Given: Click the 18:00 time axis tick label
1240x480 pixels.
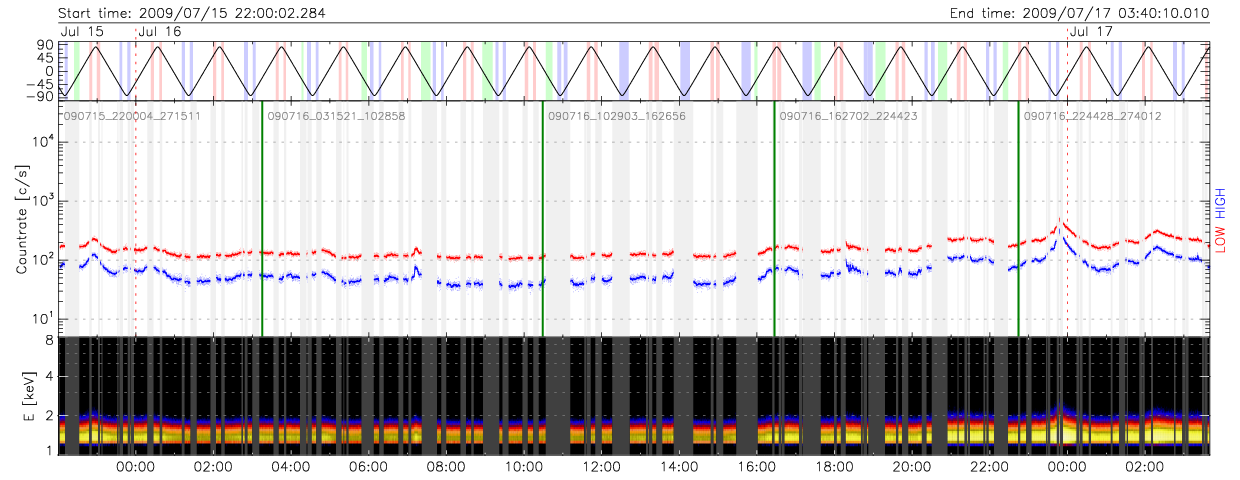Looking at the screenshot, I should pyautogui.click(x=834, y=467).
